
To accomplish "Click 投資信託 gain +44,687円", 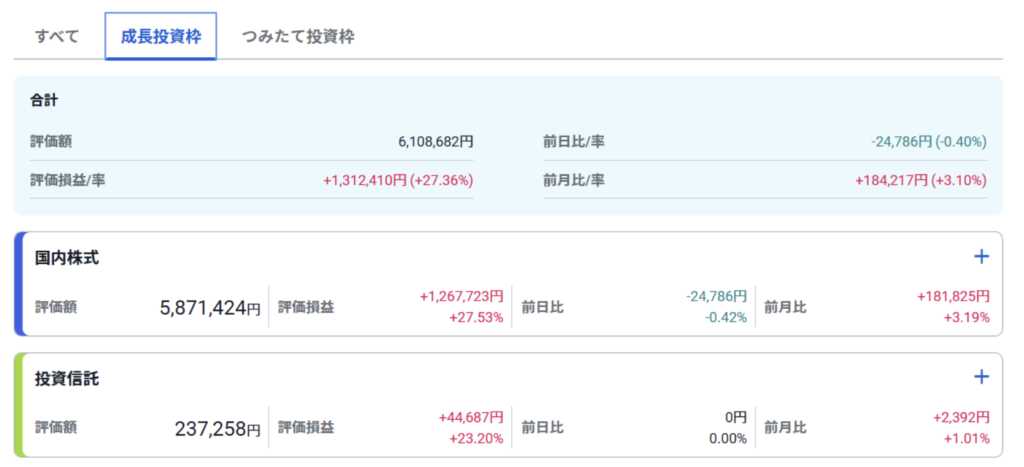I will click(x=470, y=417).
